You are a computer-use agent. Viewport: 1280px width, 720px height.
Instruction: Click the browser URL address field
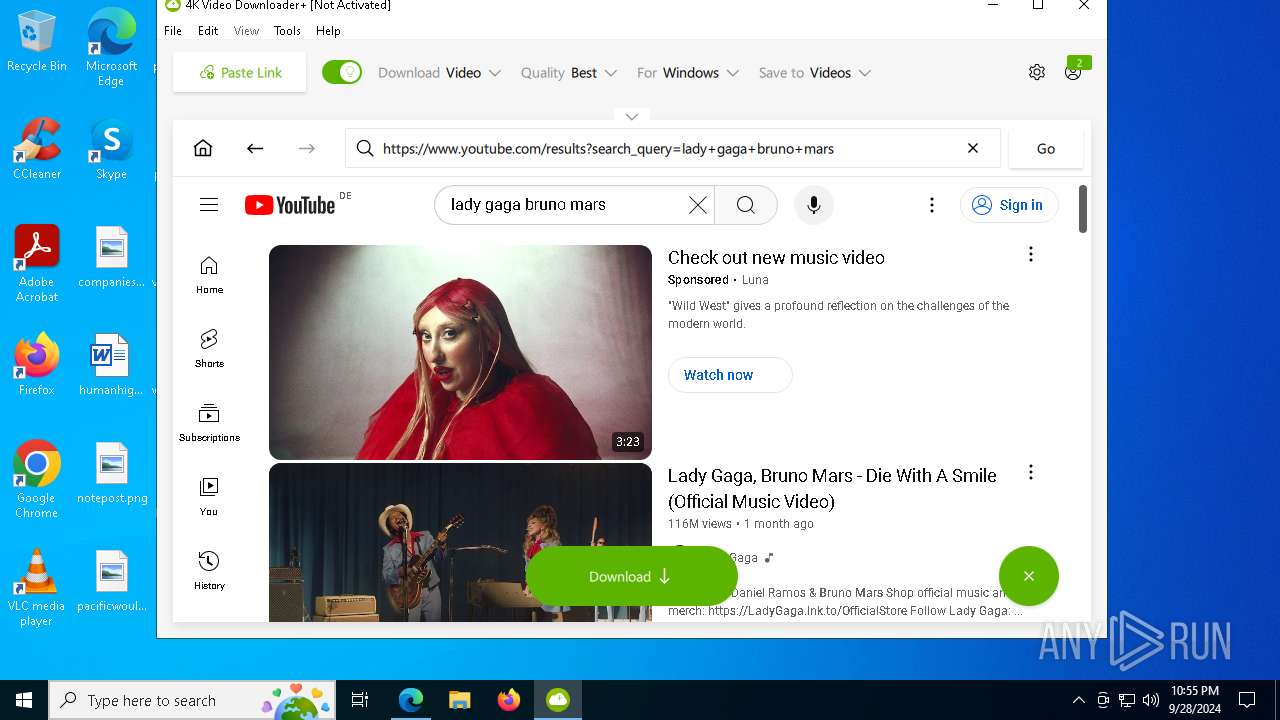673,148
